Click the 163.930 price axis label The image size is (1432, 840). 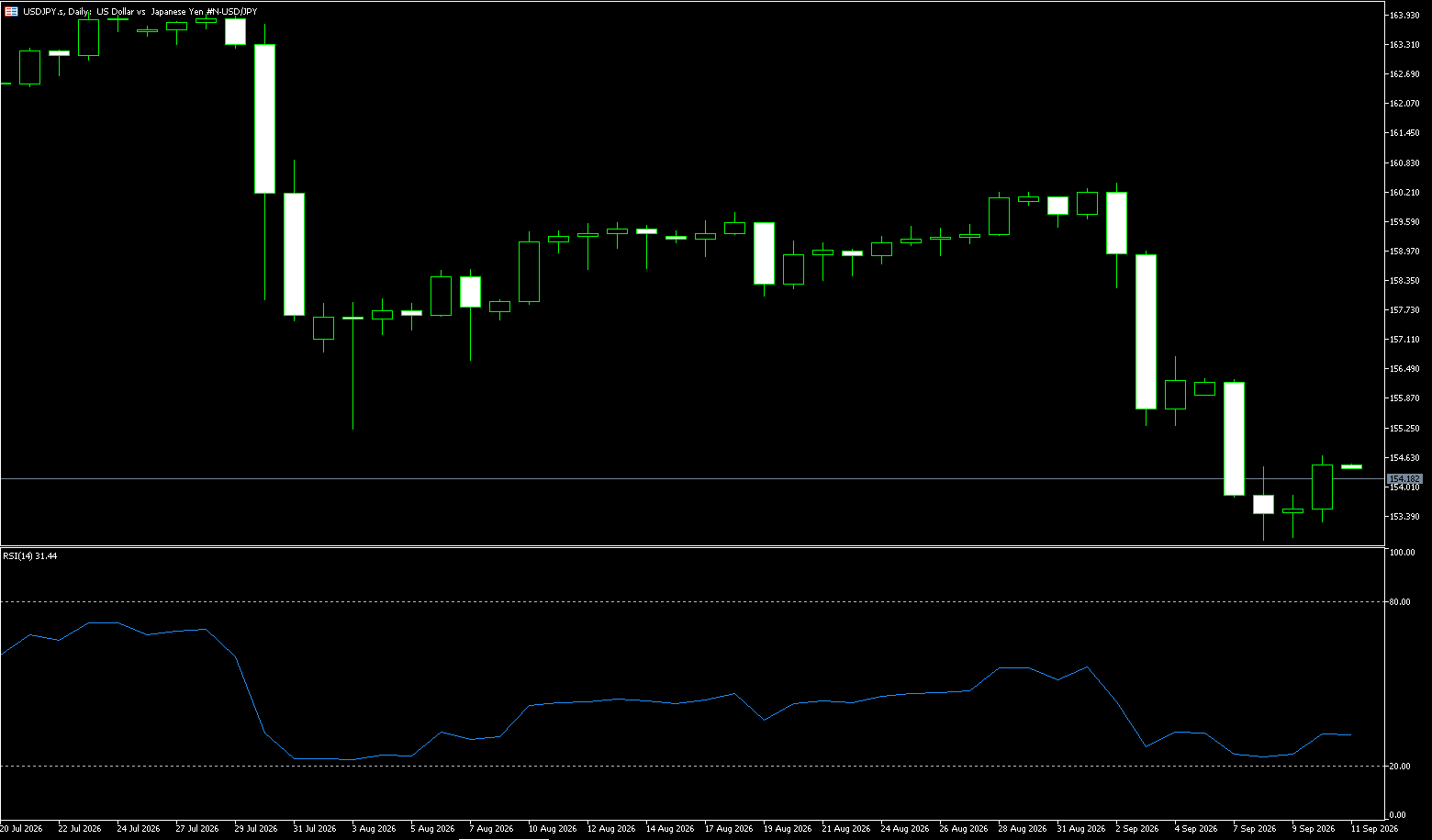[x=1404, y=16]
